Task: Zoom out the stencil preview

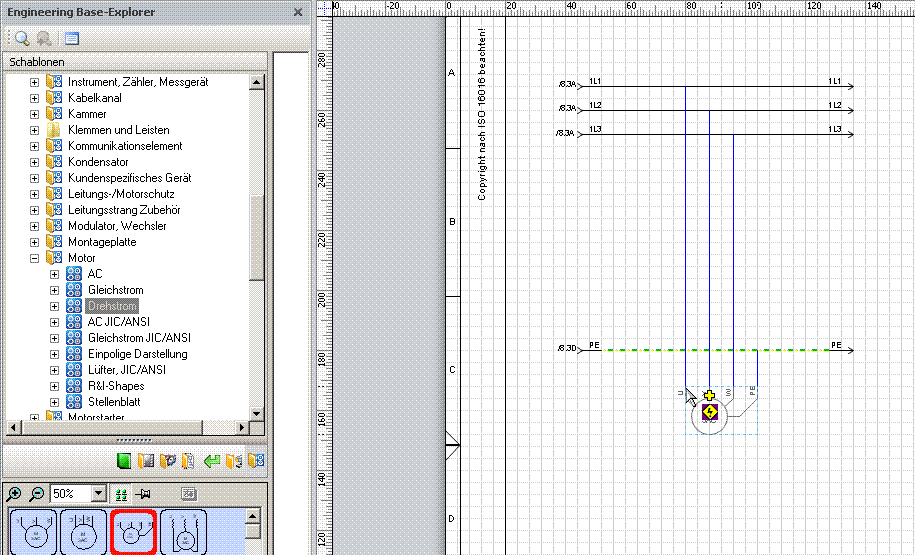Action: click(36, 494)
